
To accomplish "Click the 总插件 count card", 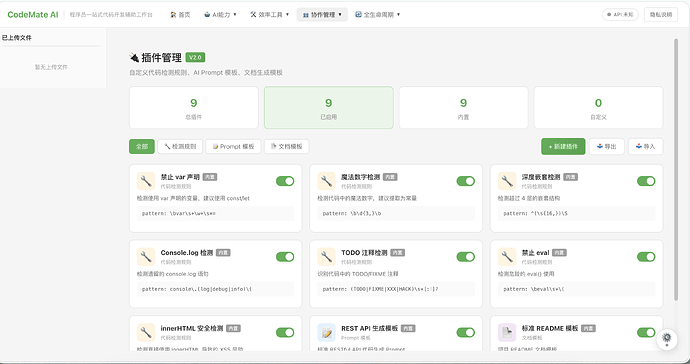I will 194,108.
